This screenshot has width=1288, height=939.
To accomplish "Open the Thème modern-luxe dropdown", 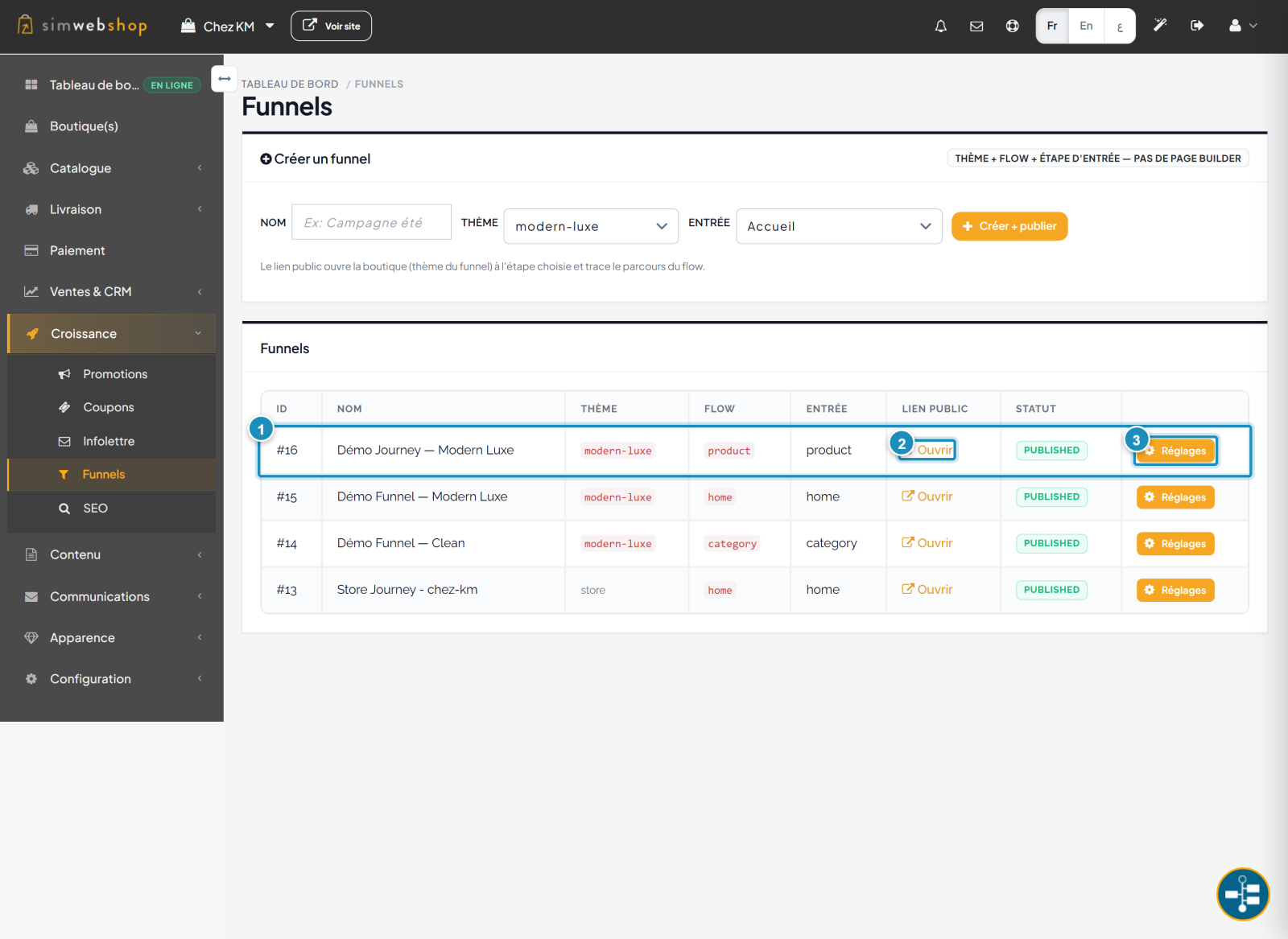I will [591, 226].
